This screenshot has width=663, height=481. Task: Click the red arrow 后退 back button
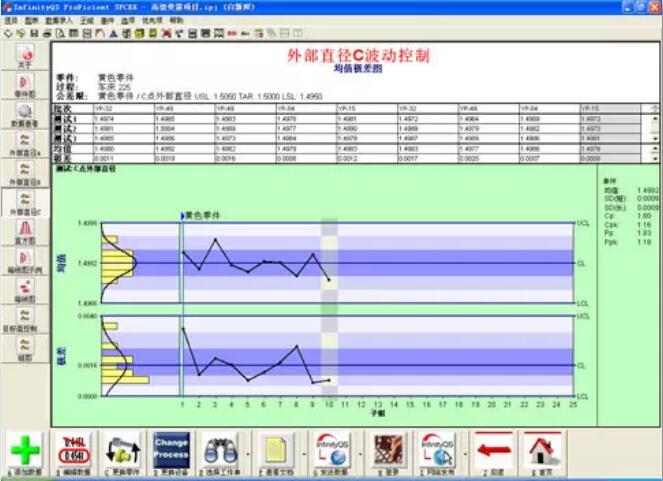(493, 454)
